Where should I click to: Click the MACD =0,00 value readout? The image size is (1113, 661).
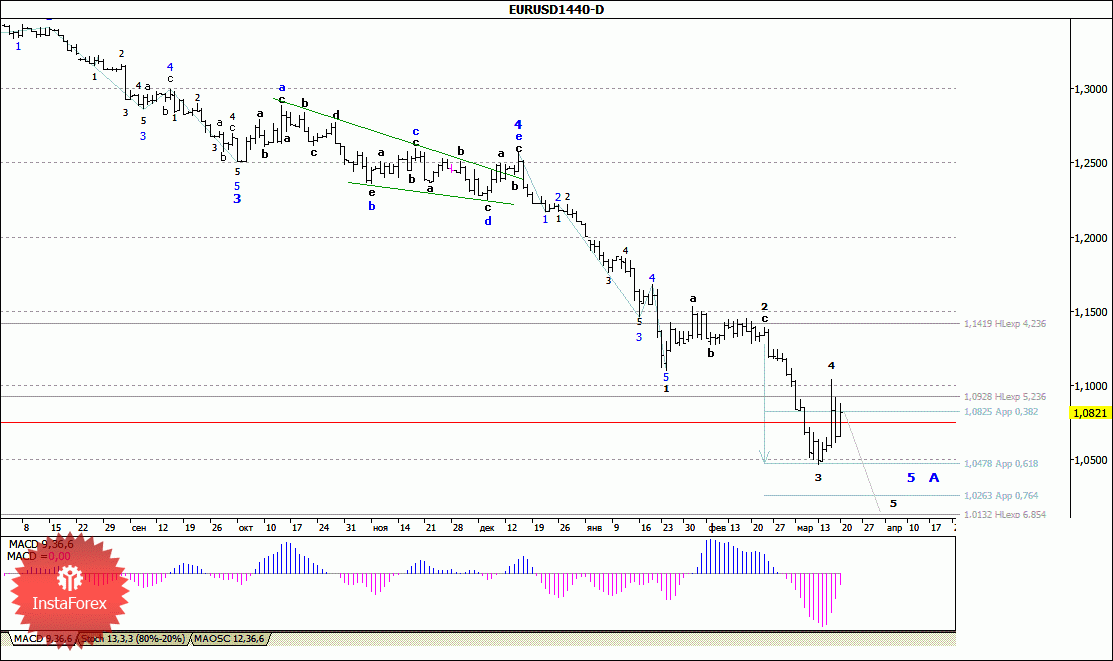[x=38, y=556]
